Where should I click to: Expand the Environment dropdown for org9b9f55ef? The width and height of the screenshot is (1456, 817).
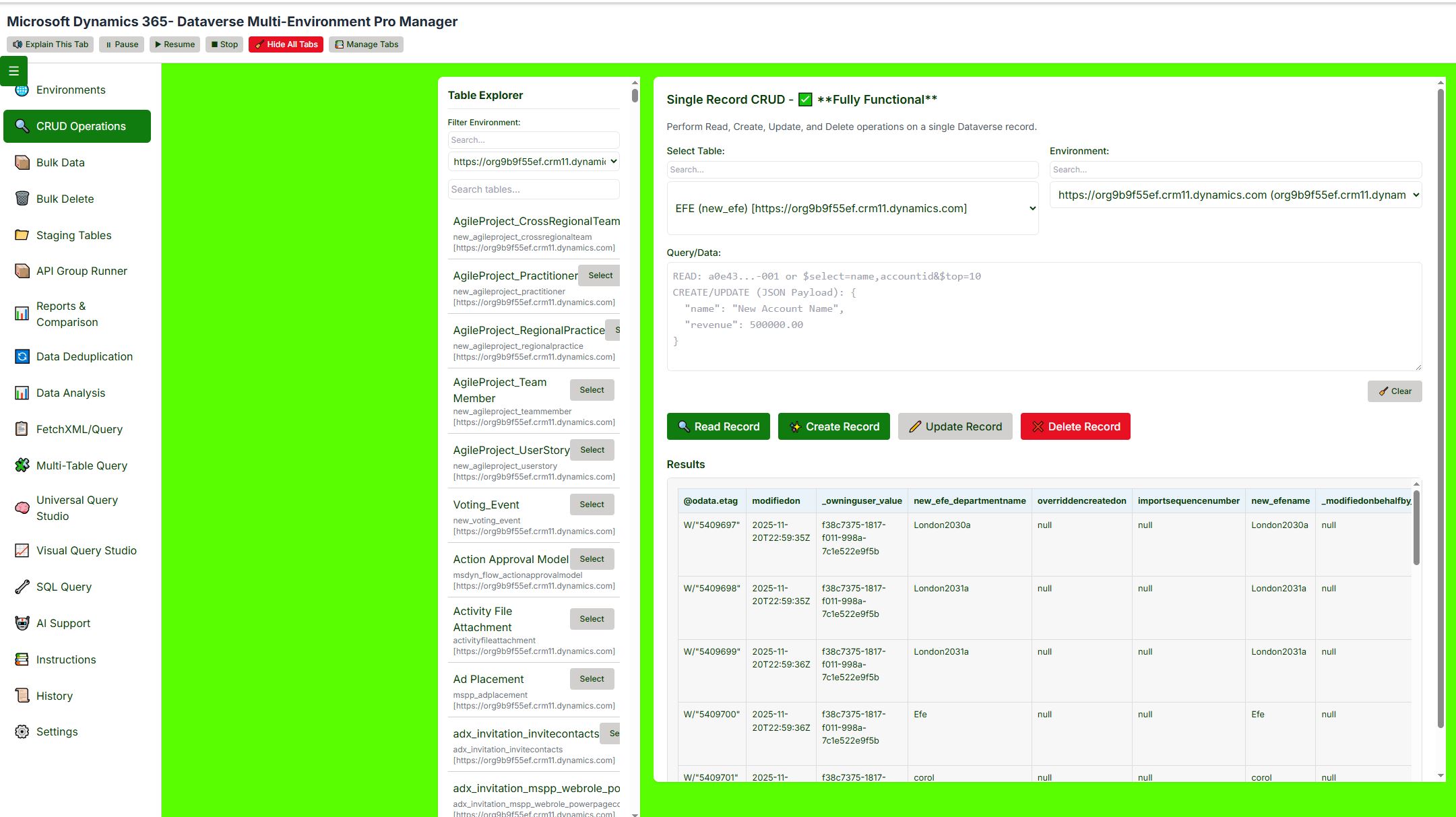[1235, 195]
